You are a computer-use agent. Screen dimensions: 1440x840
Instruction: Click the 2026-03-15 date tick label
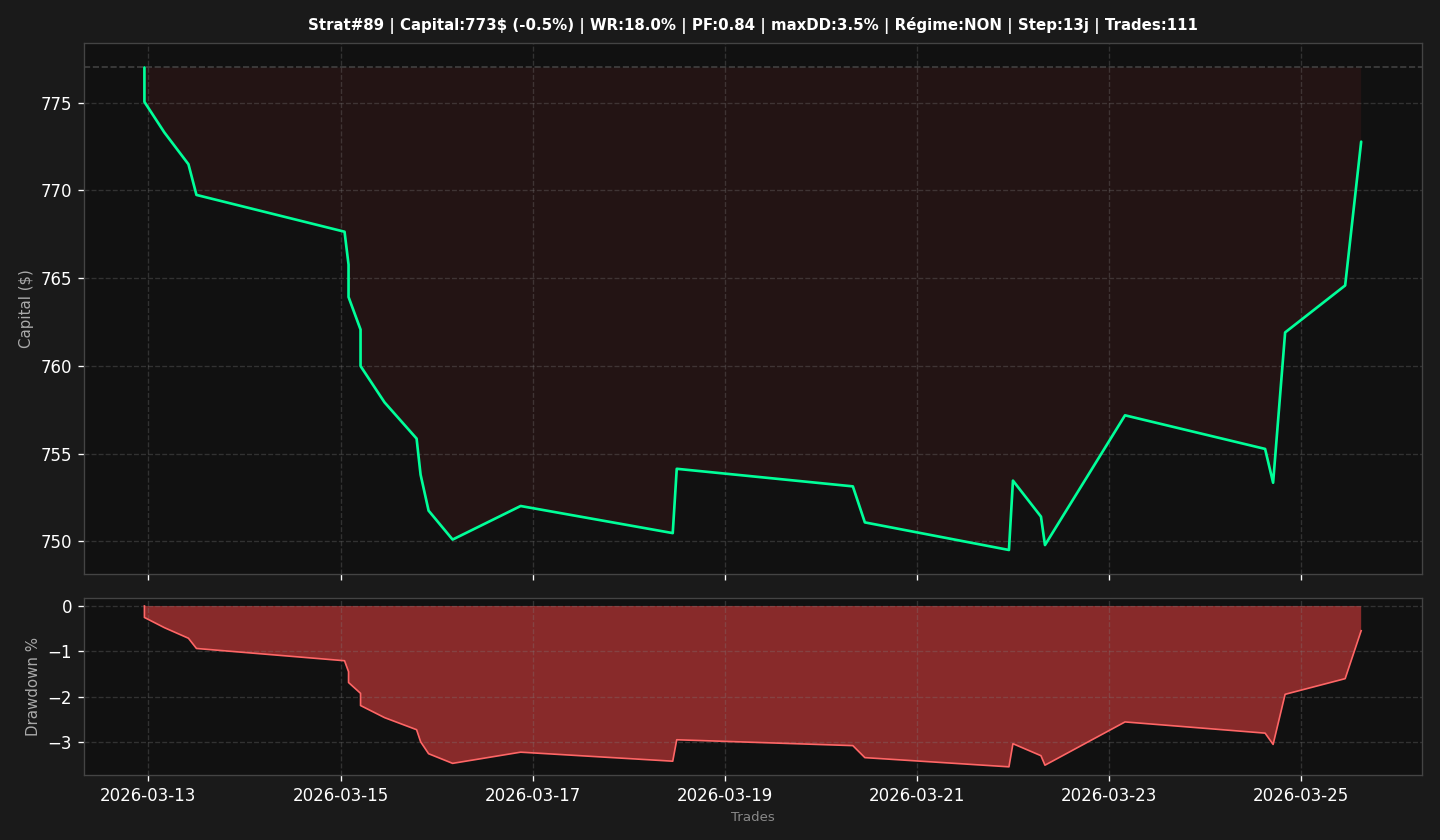pos(341,796)
